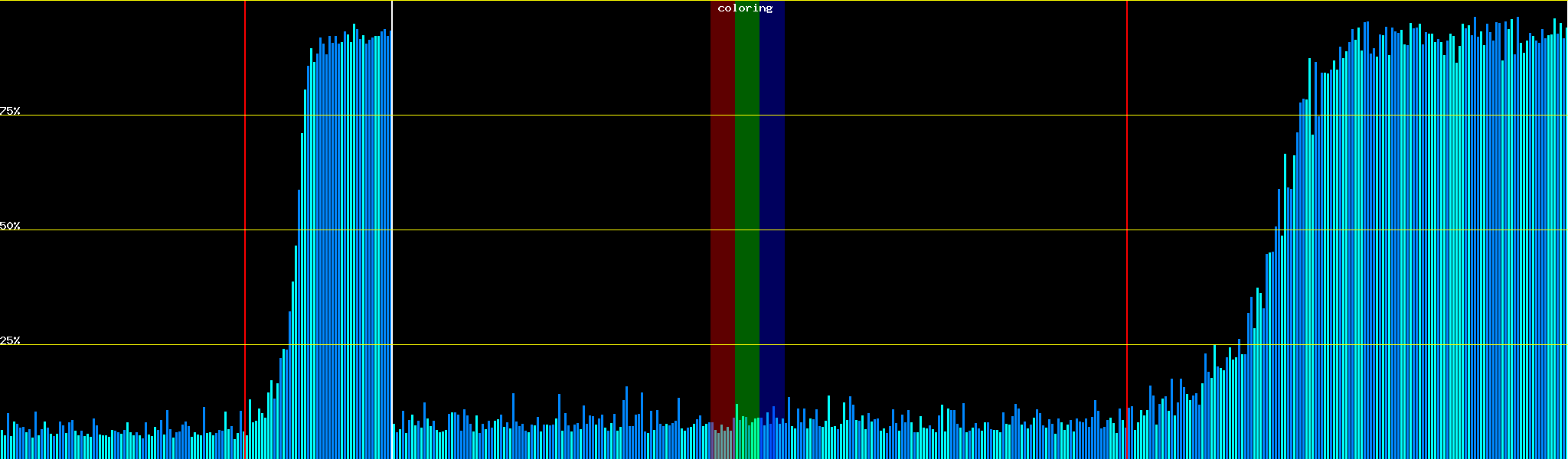Click the "coloring" label at the top
1568x459 pixels.
(x=745, y=8)
